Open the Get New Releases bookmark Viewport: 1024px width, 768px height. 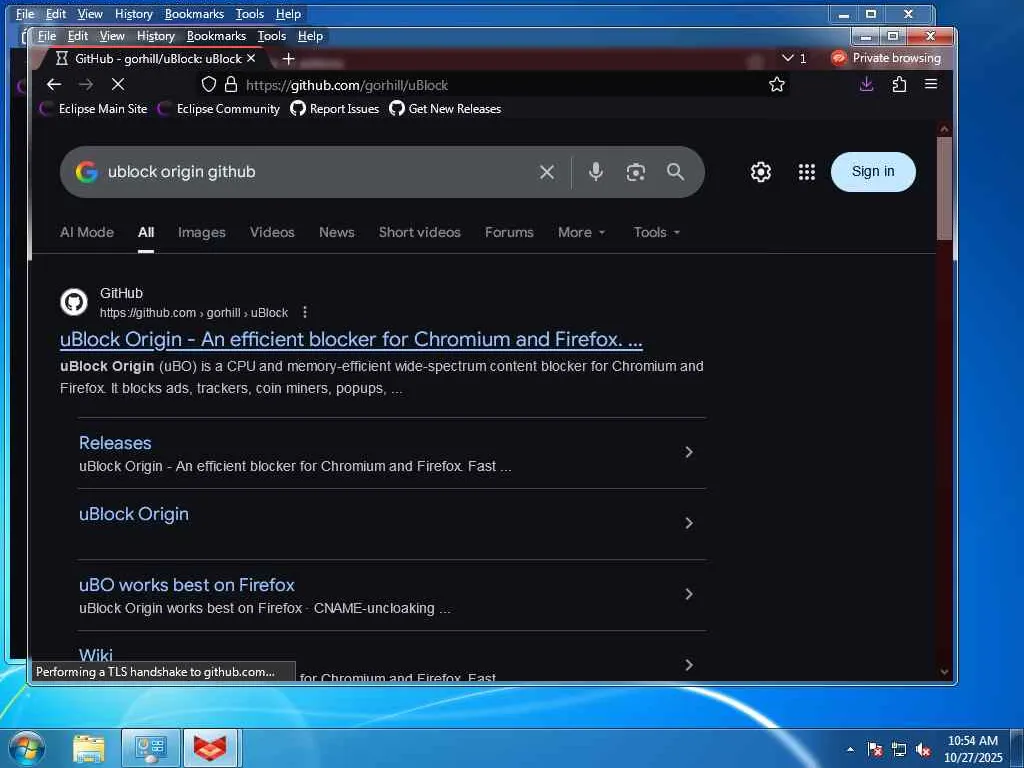[445, 109]
